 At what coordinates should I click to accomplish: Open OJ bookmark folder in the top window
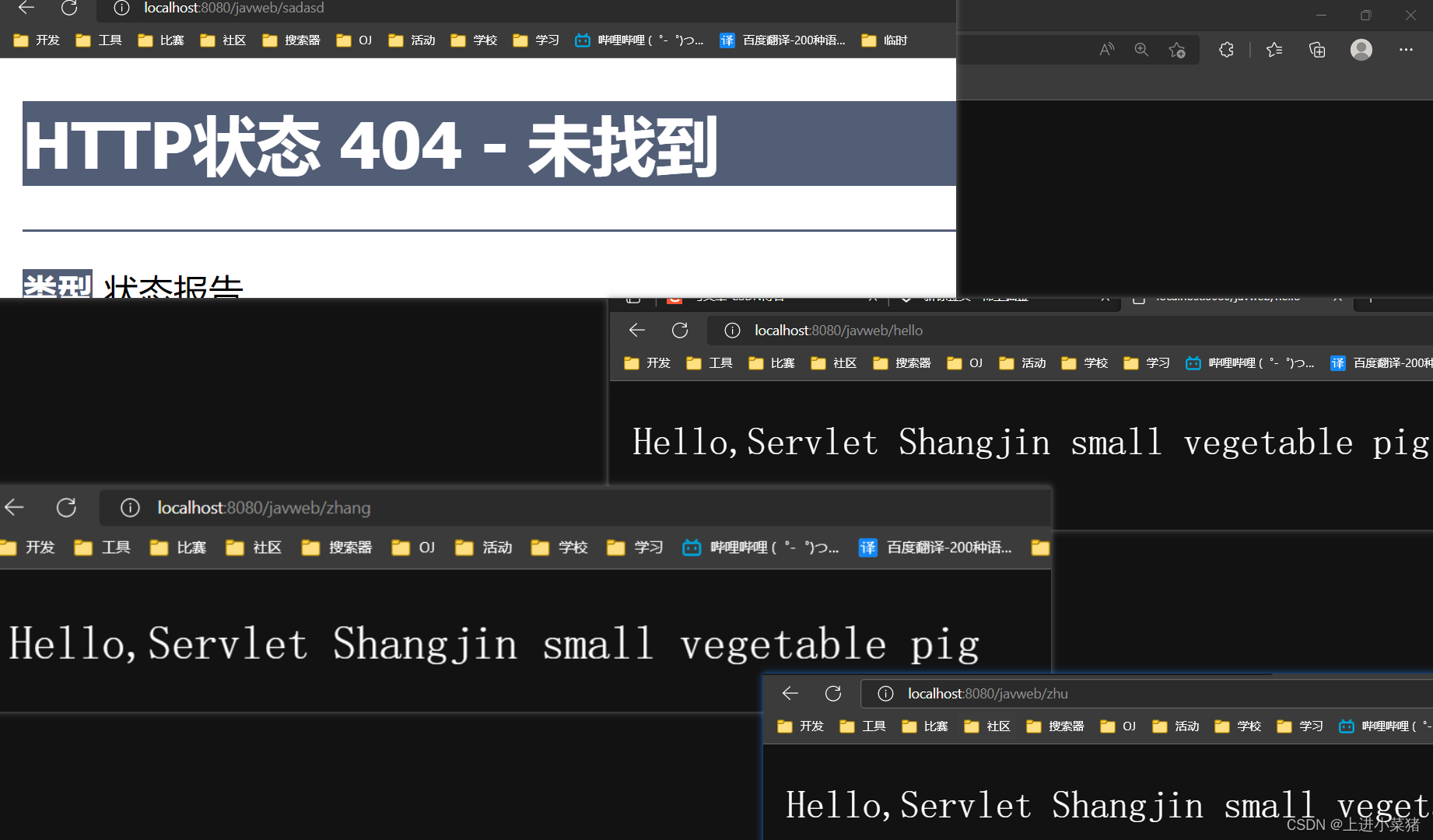(354, 40)
